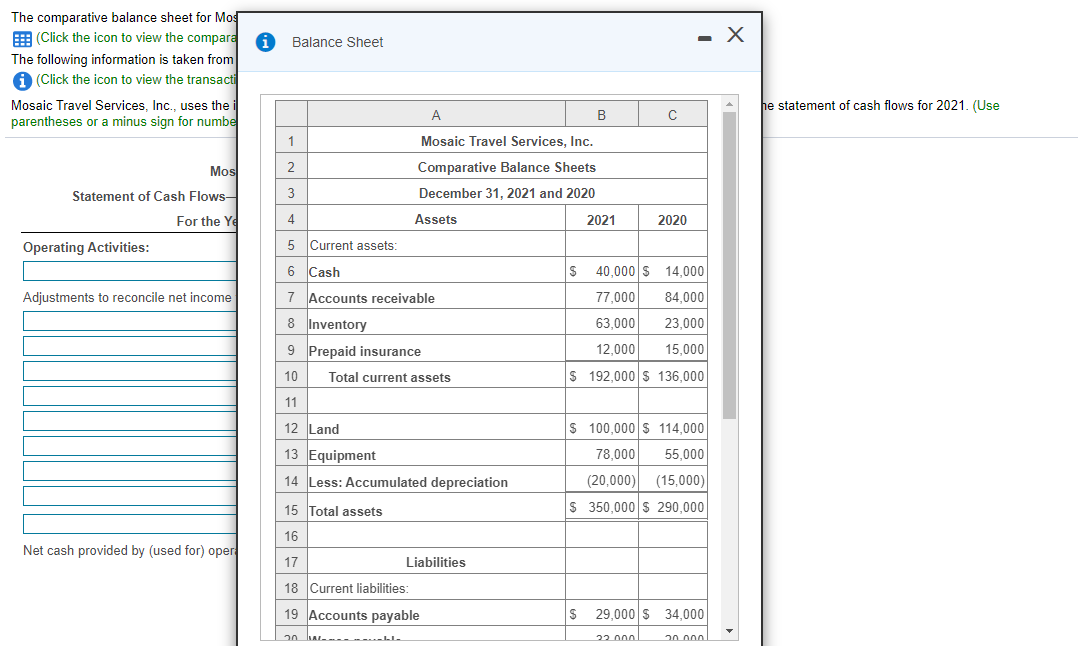
Task: Click the 2020 total current assets 136,000
Action: 681,376
